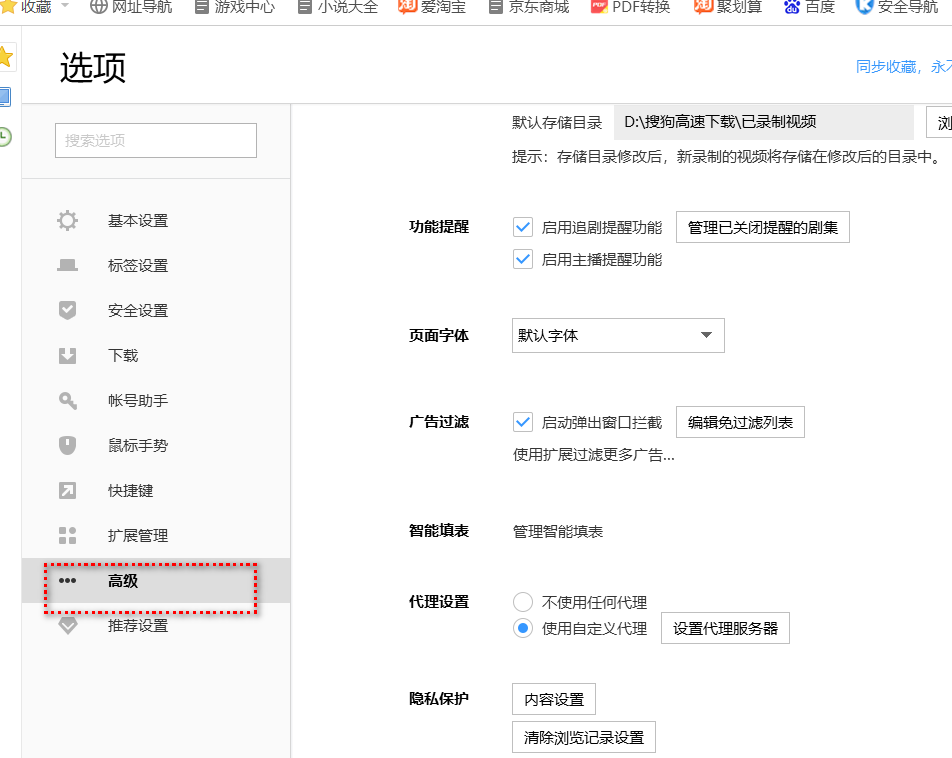Go to the 下载 settings section
This screenshot has height=758, width=952.
click(x=123, y=355)
